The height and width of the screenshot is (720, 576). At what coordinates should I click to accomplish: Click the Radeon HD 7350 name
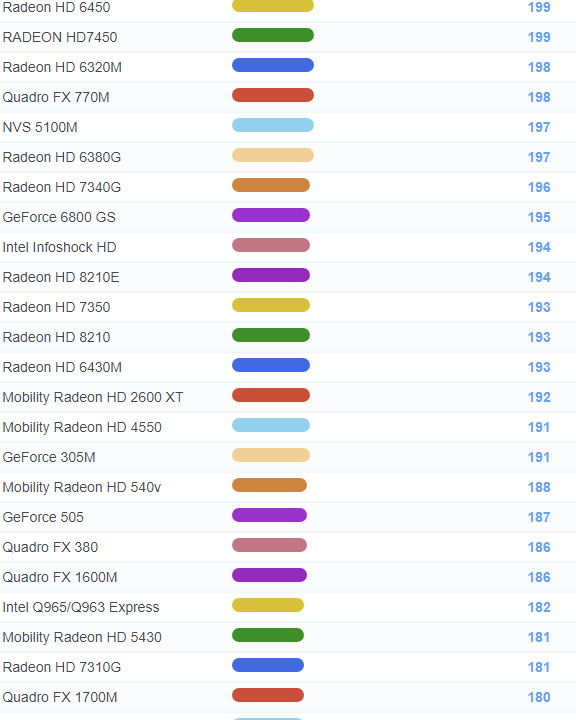pyautogui.click(x=56, y=307)
